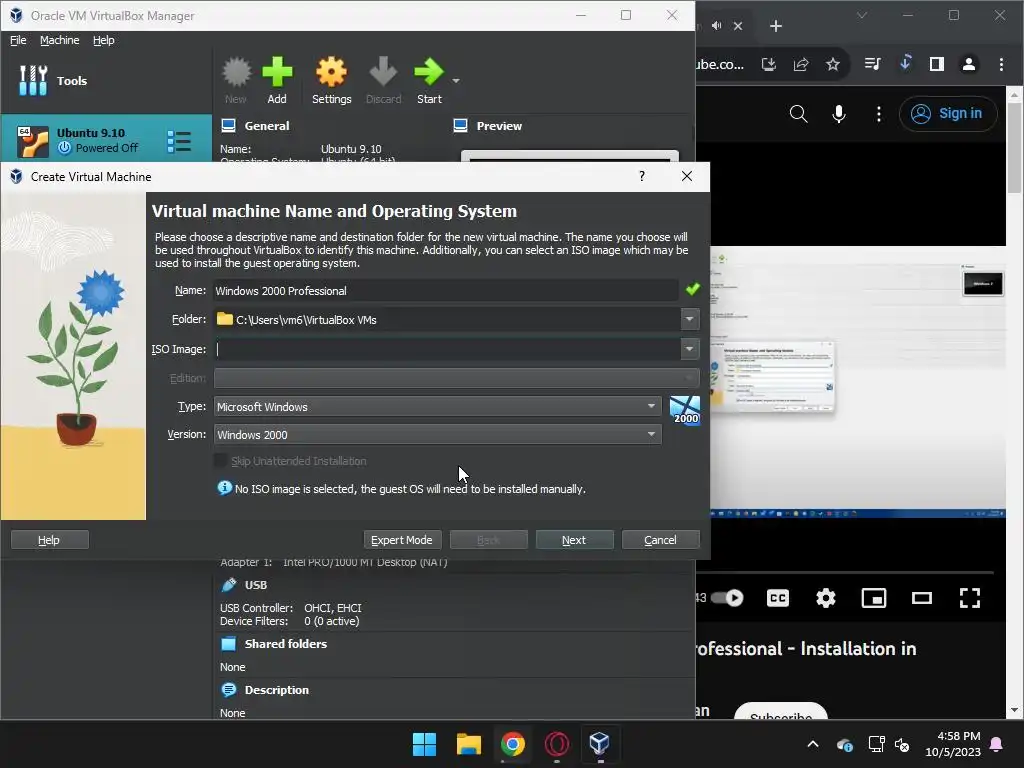Open Chrome three-dot menu

coord(1000,64)
